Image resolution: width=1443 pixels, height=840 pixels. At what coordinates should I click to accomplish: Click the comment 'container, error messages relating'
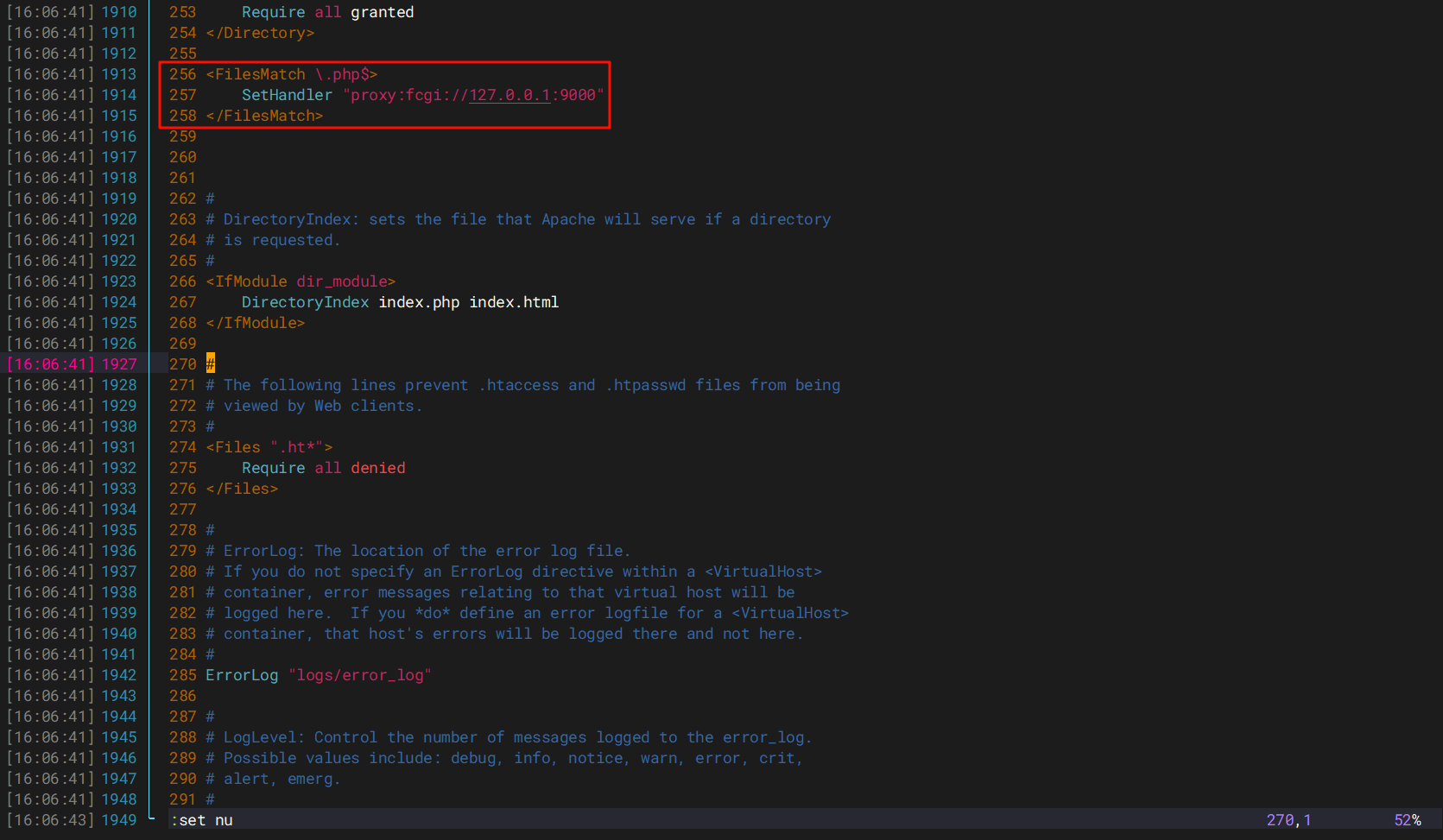coord(500,592)
